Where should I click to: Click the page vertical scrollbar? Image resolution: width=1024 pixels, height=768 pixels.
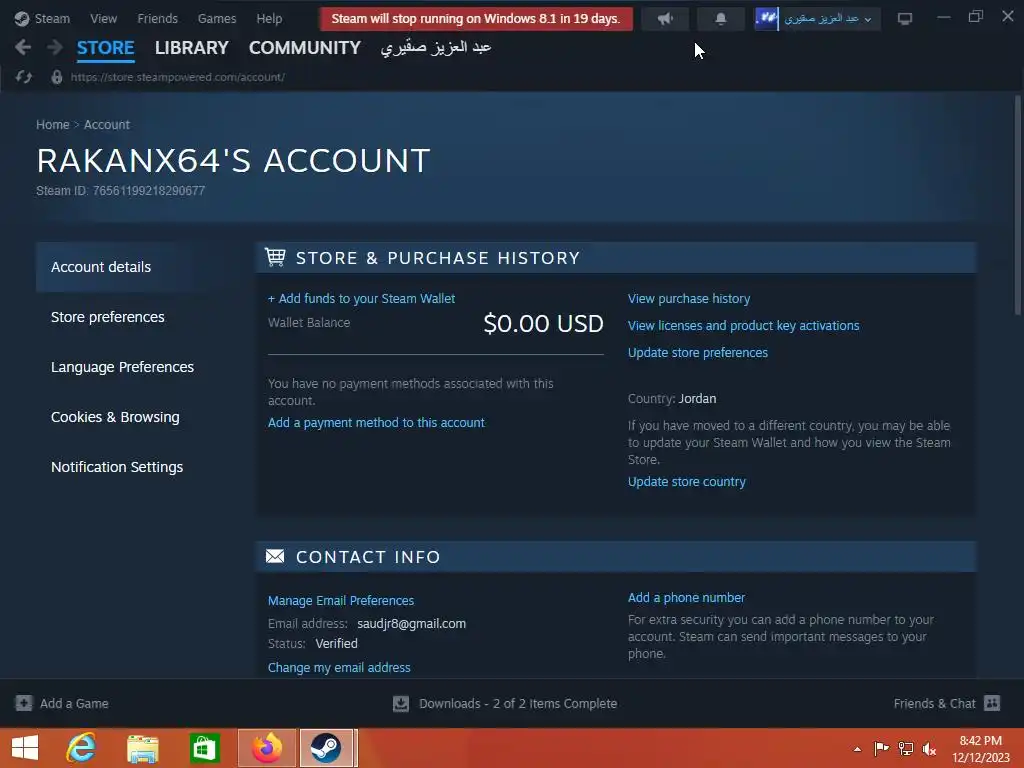[x=1017, y=206]
